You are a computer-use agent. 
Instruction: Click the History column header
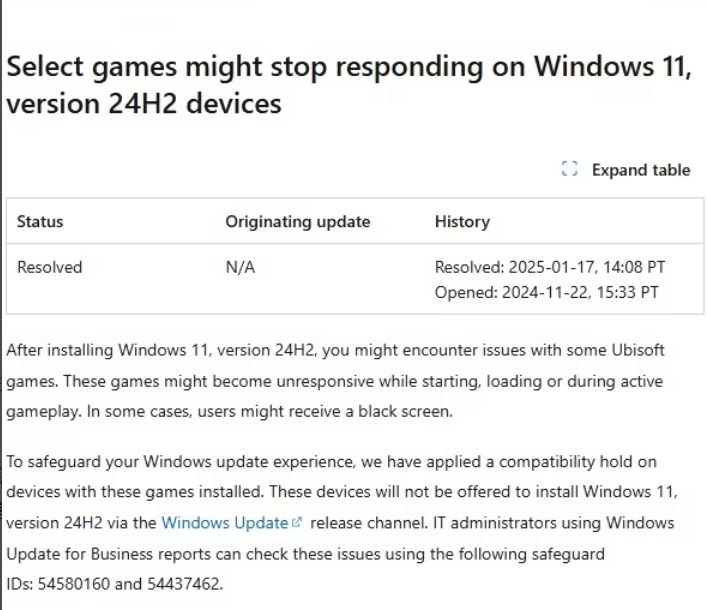pos(462,222)
